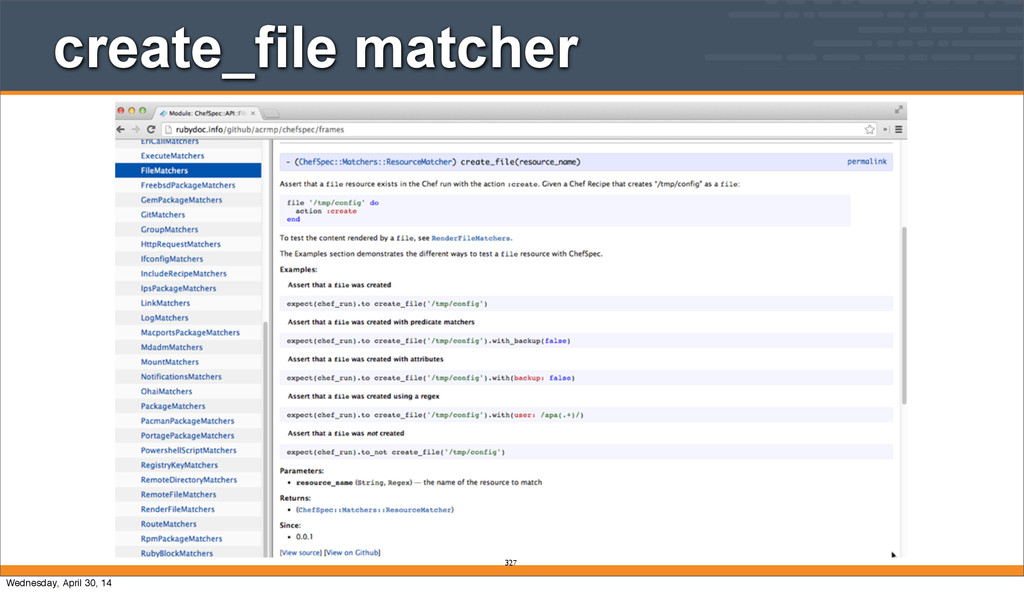Reload the rubydoc page
Image resolution: width=1024 pixels, height=592 pixels.
pyautogui.click(x=152, y=129)
